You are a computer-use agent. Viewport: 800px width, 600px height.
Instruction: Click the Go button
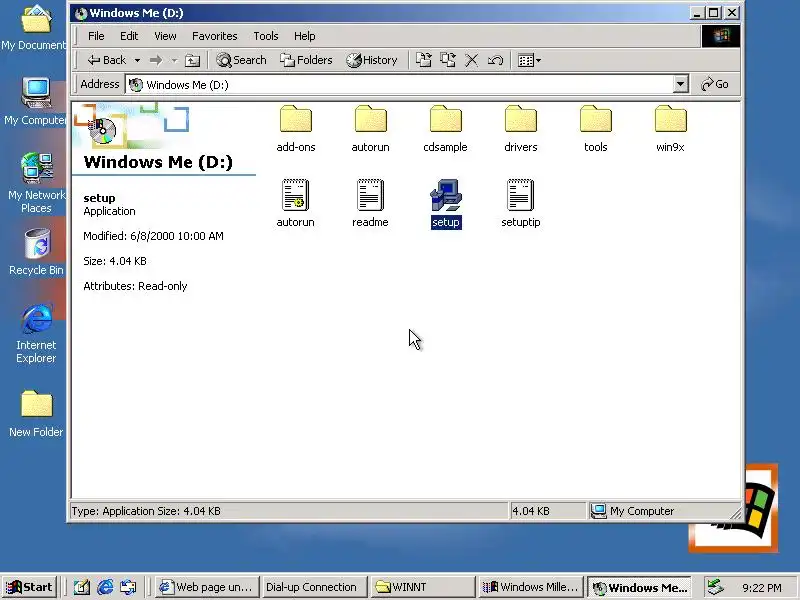pyautogui.click(x=715, y=84)
